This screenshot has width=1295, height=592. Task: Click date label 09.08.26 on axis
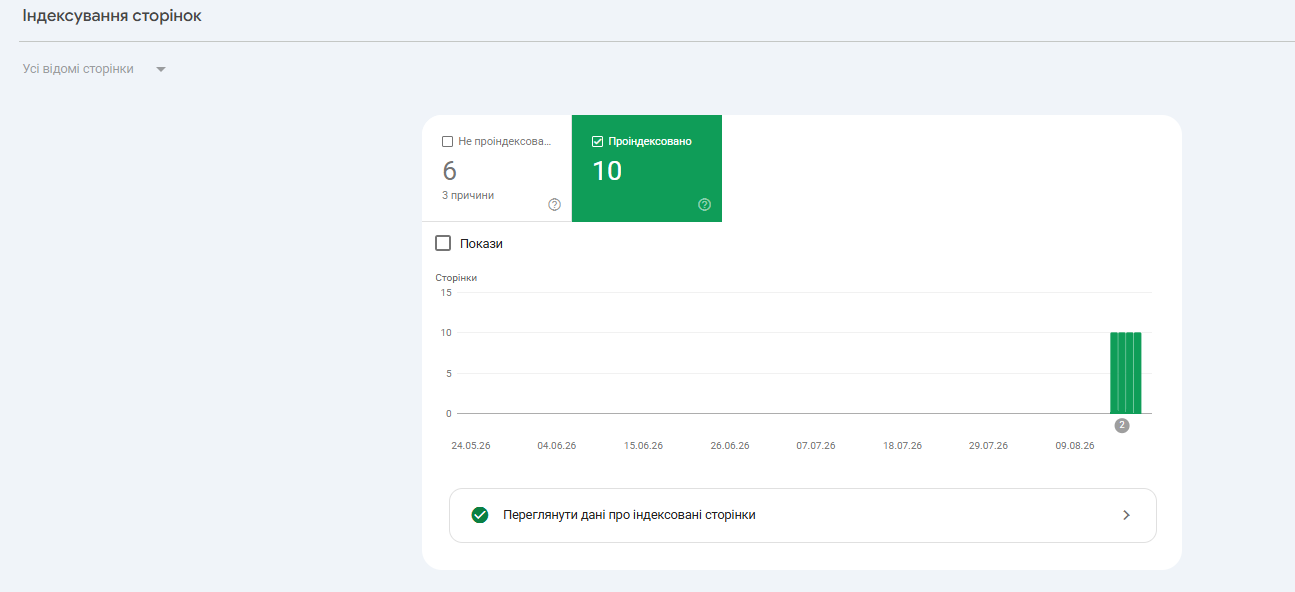pos(1075,446)
